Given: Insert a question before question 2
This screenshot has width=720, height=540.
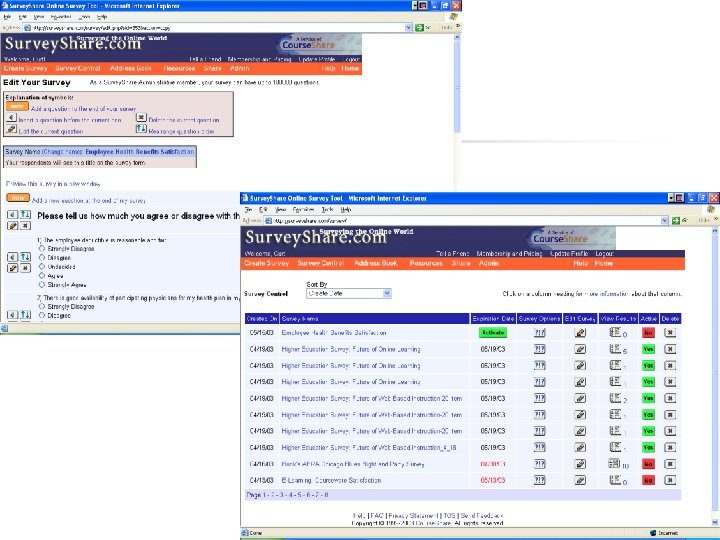Looking at the screenshot, I should [13, 315].
